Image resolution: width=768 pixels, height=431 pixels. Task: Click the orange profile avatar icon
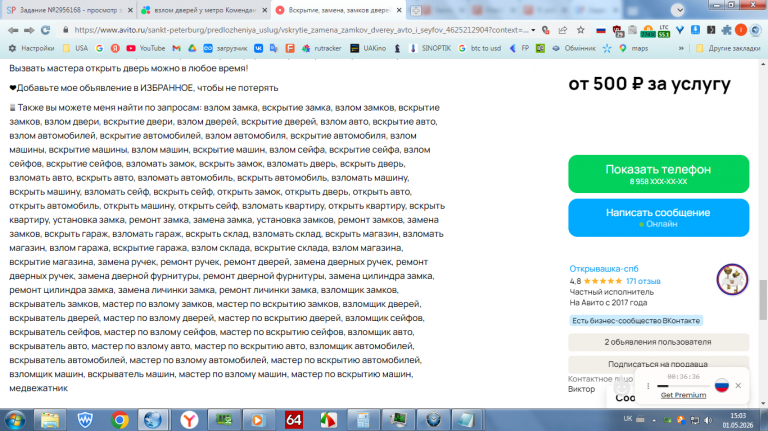(x=741, y=30)
